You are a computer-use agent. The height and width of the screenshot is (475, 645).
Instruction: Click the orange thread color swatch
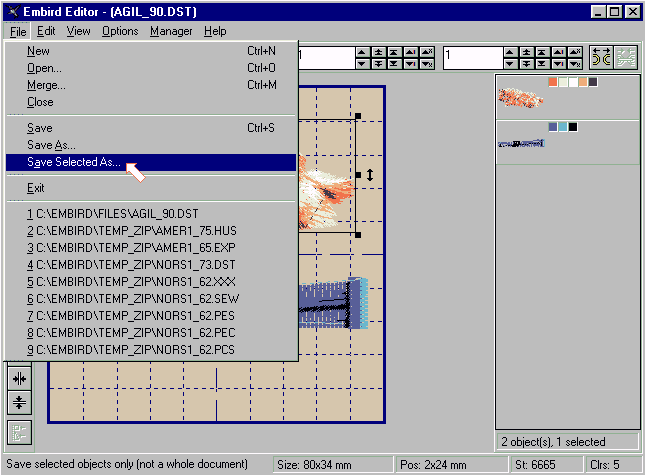(552, 82)
